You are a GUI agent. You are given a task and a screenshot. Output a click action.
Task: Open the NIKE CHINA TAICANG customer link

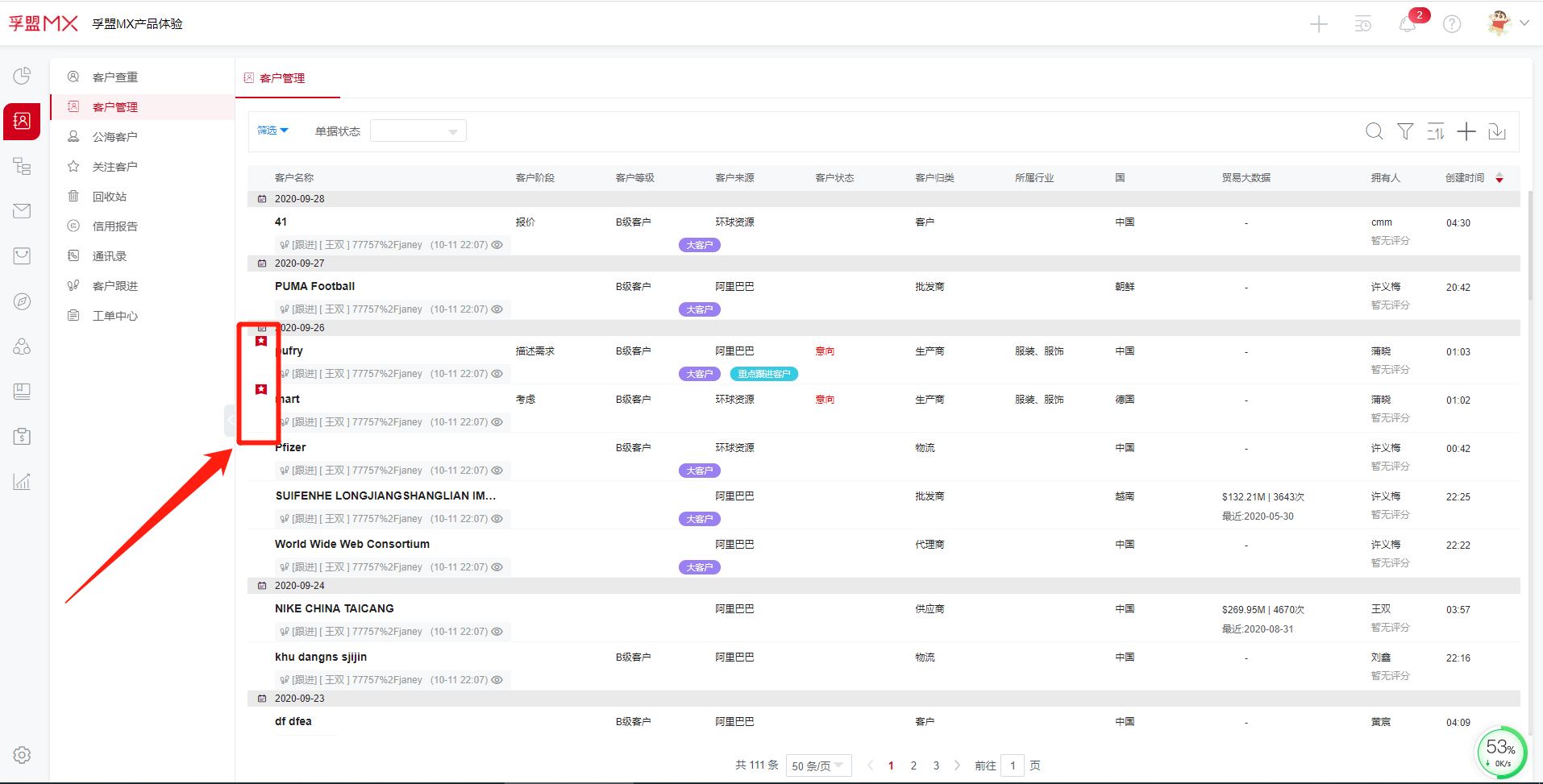tap(334, 608)
